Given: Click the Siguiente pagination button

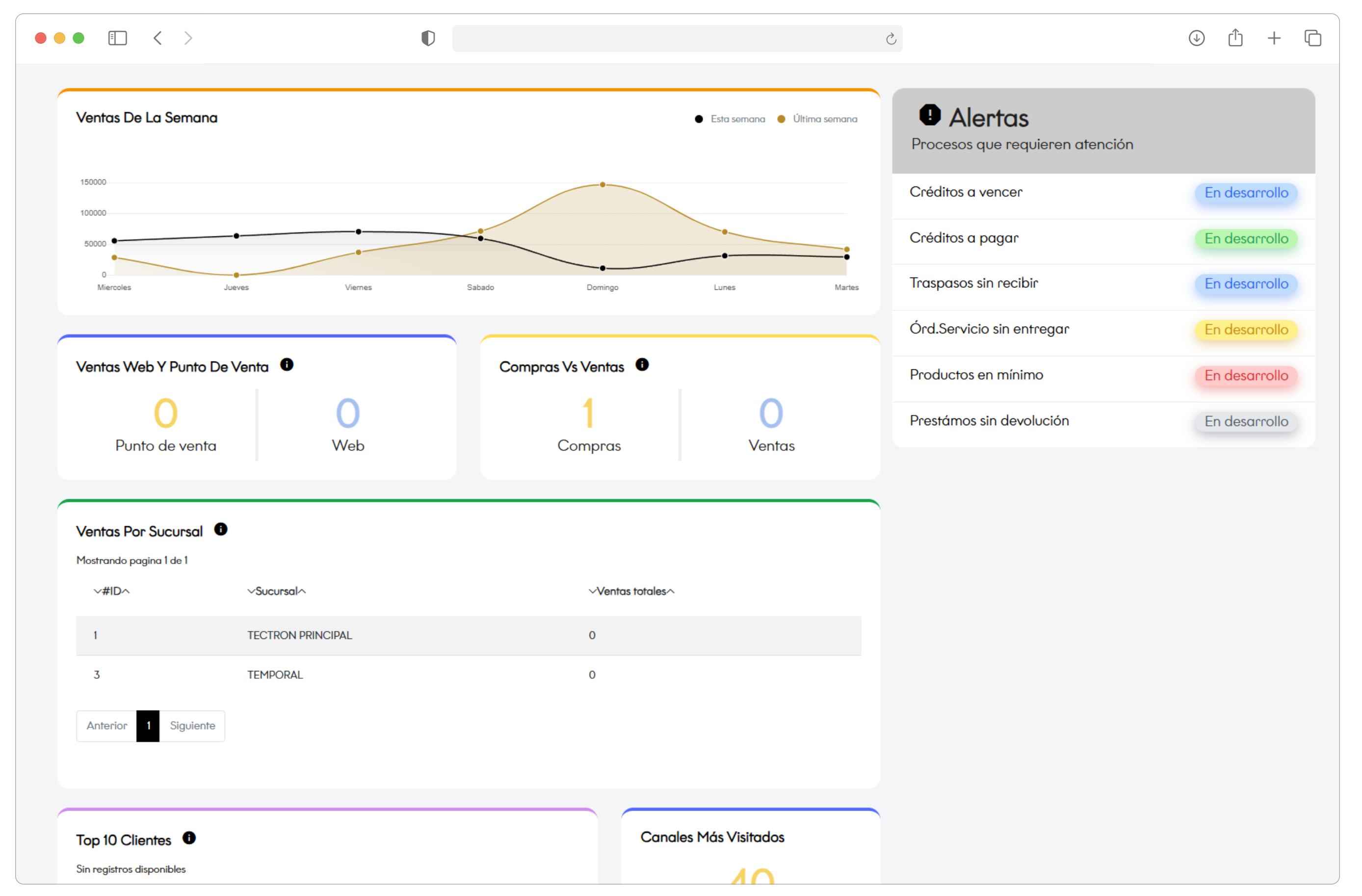Looking at the screenshot, I should pyautogui.click(x=192, y=726).
